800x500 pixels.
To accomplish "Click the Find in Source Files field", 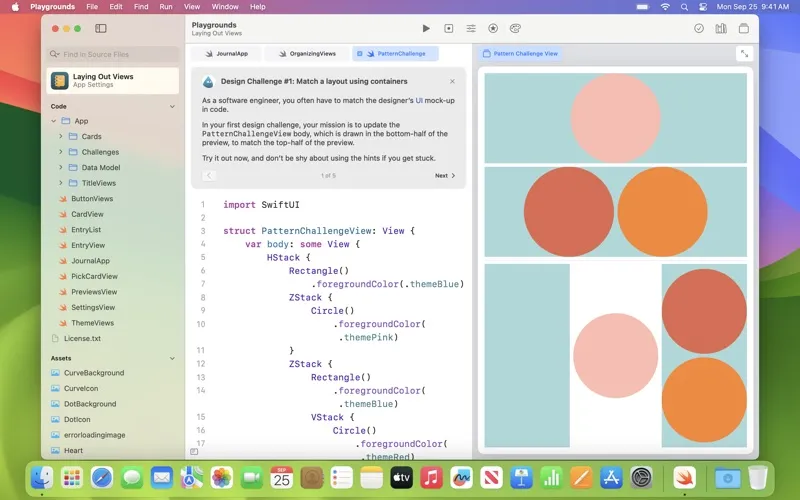I will (113, 54).
